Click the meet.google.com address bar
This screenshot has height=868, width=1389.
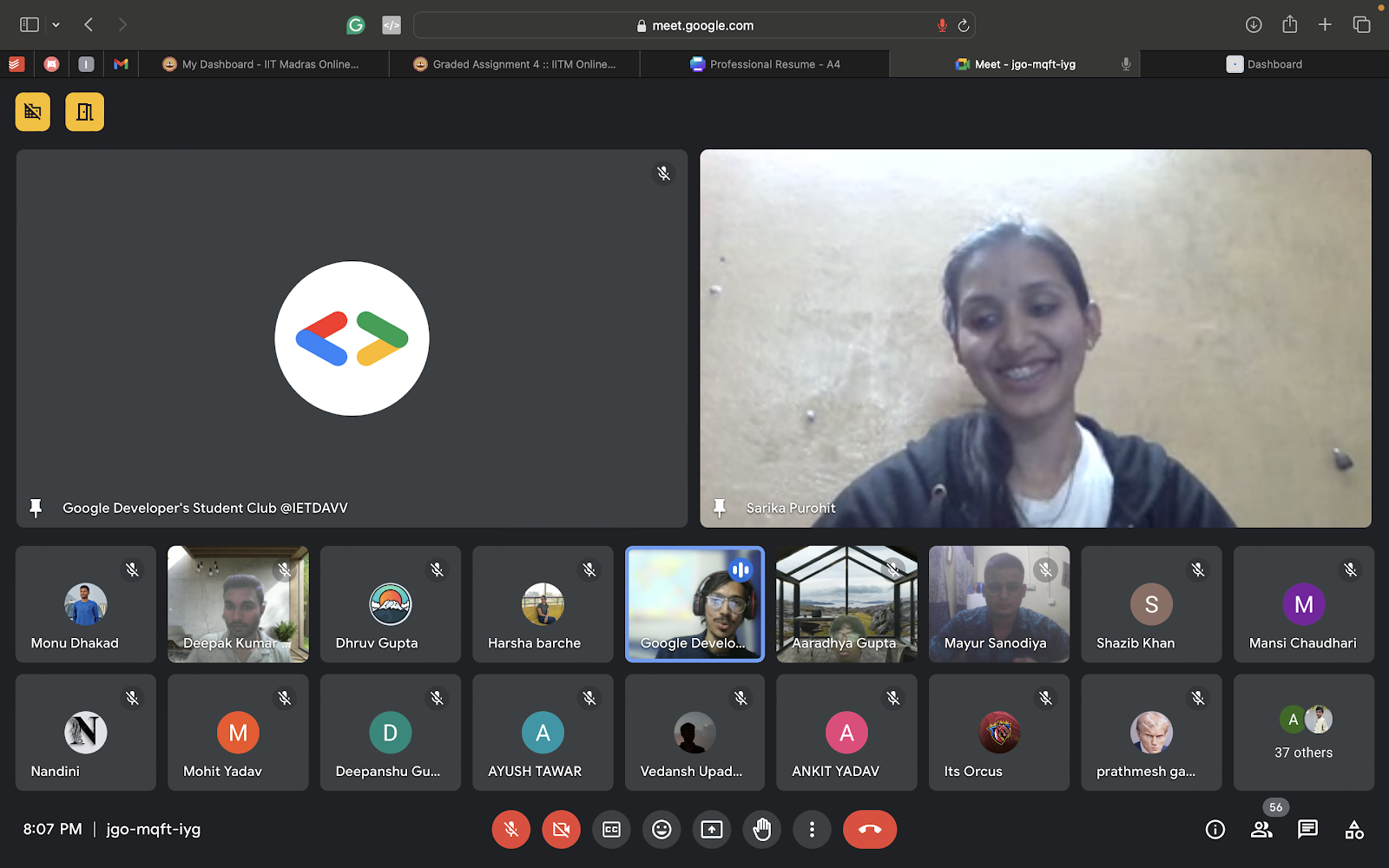[694, 26]
